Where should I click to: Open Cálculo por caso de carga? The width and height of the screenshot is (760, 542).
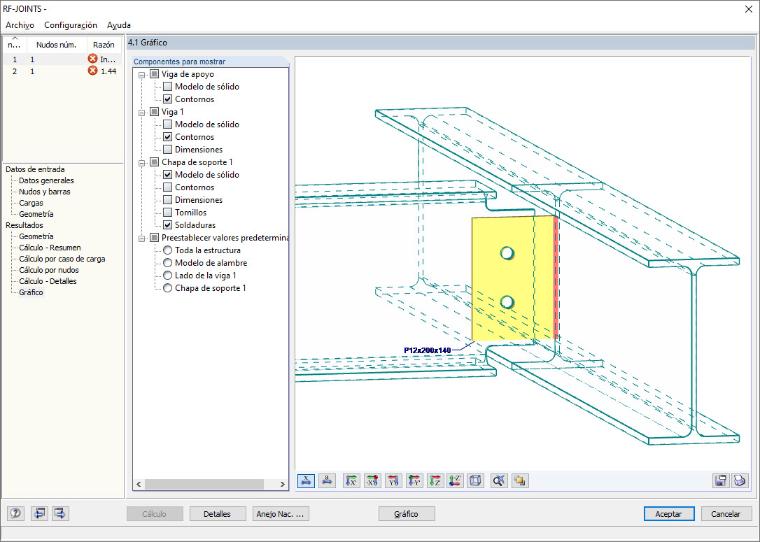[62, 258]
